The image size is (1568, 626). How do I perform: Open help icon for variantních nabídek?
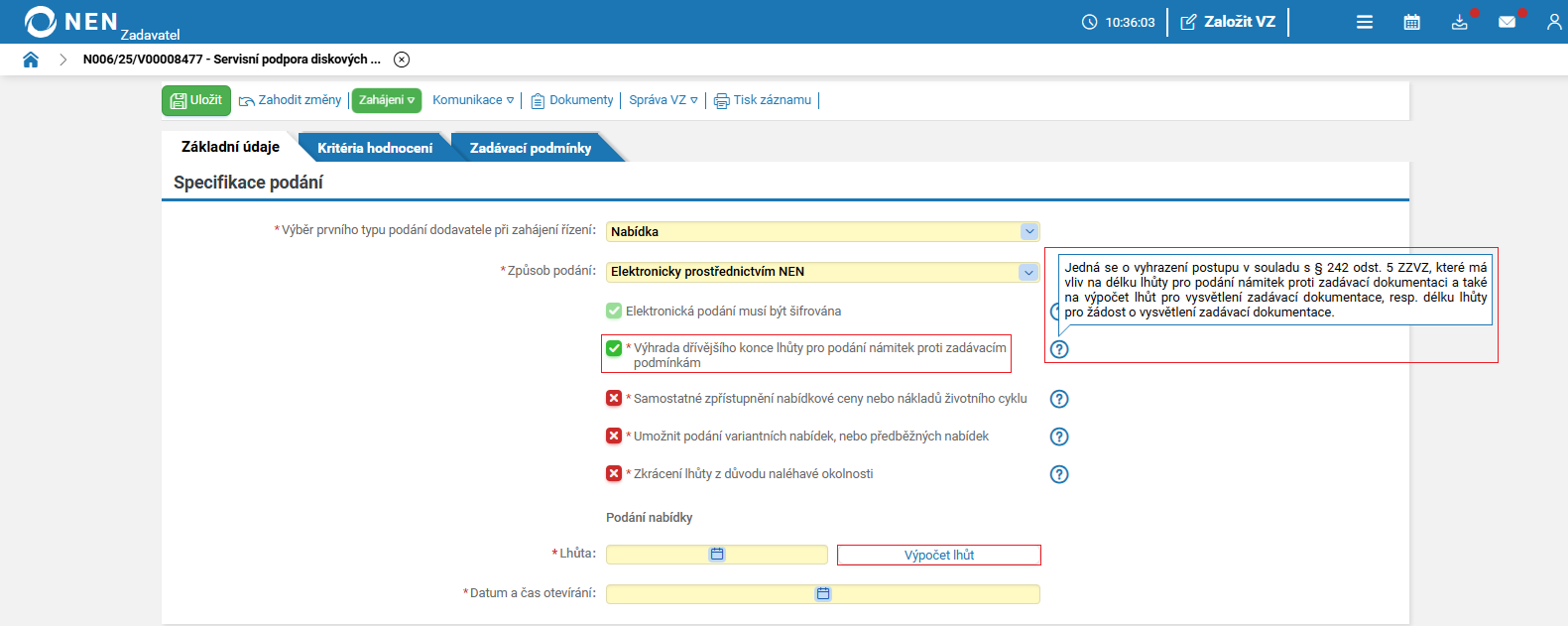(x=1059, y=437)
